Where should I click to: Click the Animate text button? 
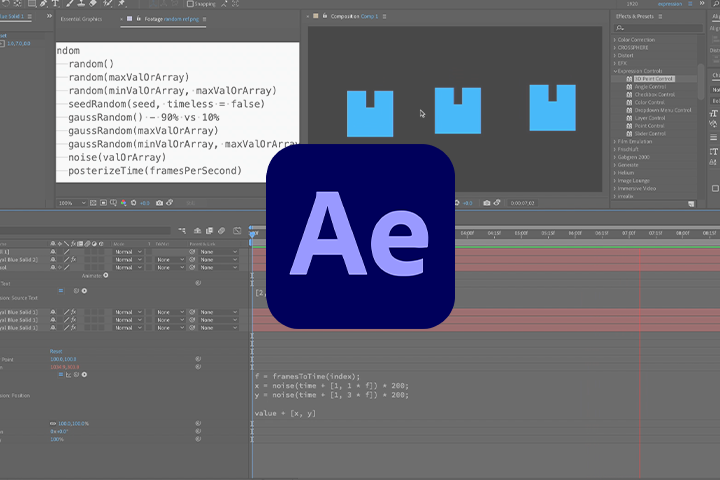click(106, 276)
